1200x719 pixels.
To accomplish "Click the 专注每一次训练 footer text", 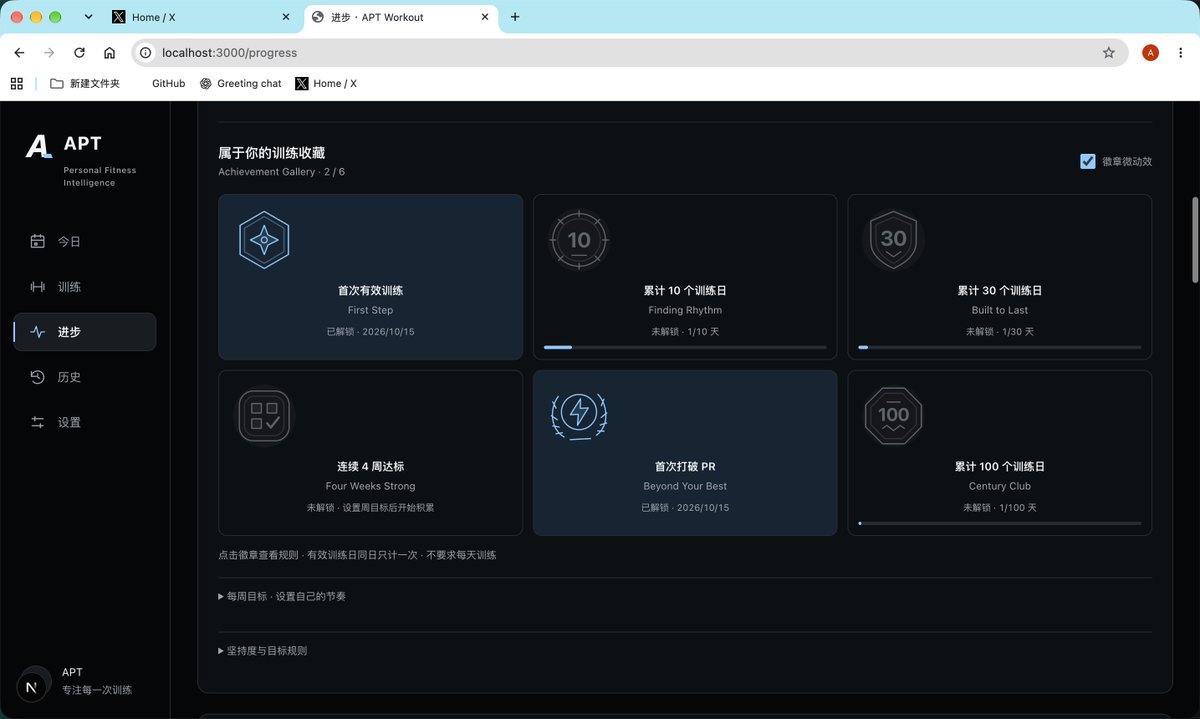I will 97,690.
